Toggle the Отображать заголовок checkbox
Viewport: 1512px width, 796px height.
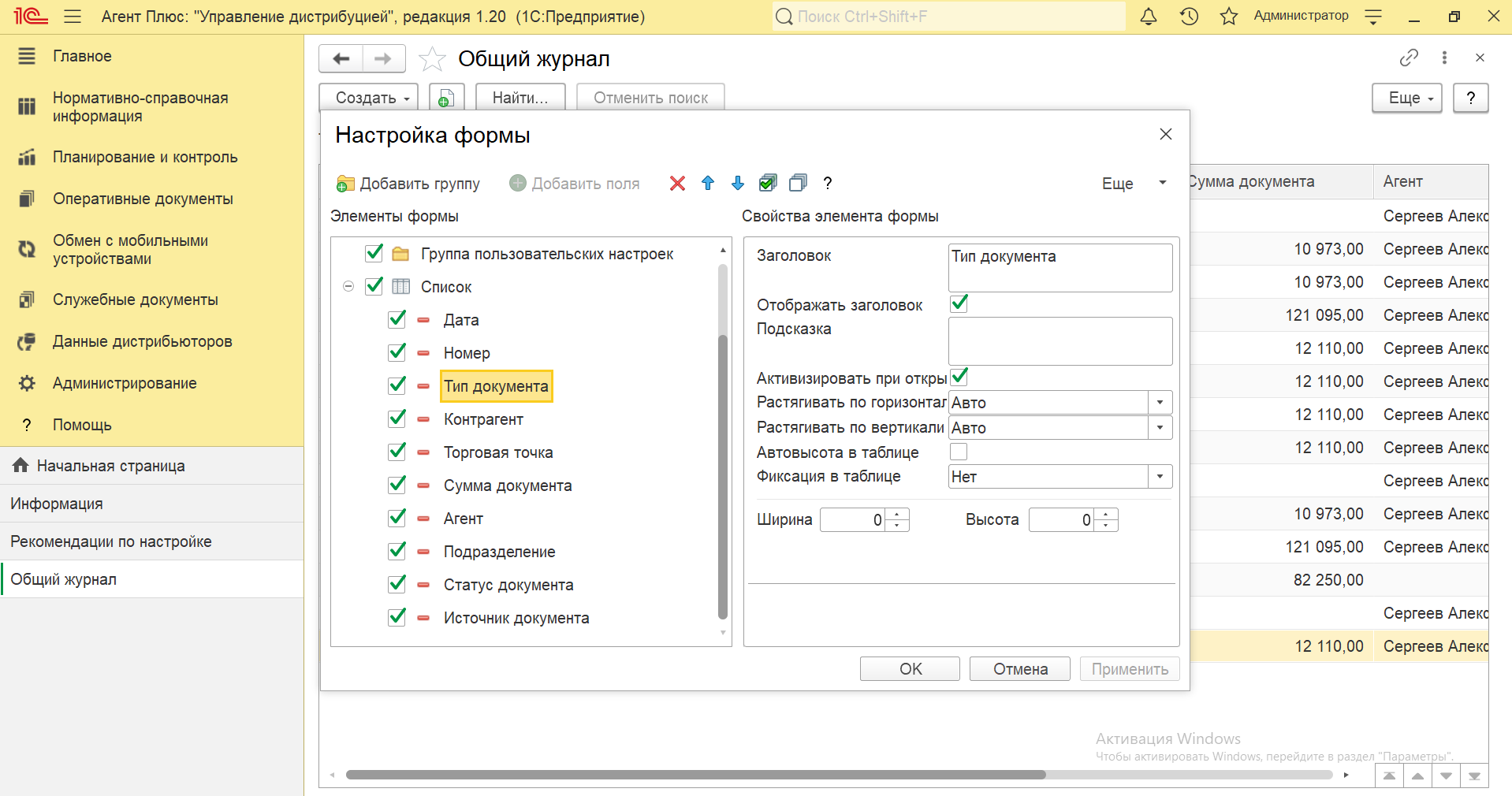coord(959,304)
